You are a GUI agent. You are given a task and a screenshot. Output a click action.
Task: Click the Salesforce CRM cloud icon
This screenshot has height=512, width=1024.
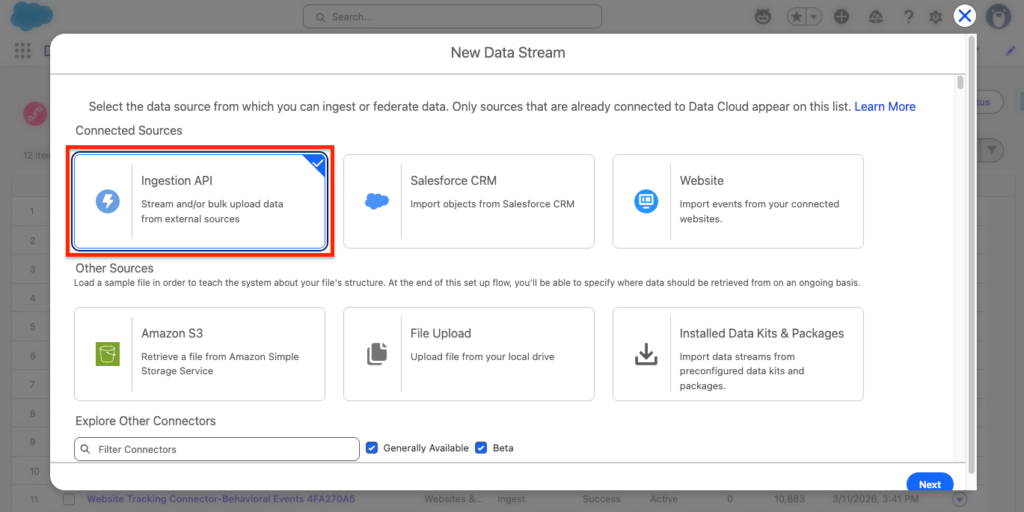(x=376, y=201)
